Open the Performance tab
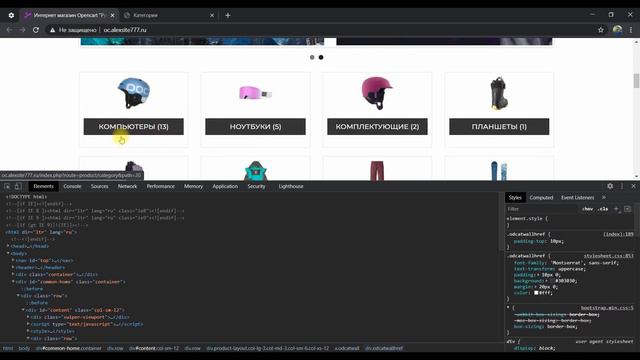 point(160,186)
